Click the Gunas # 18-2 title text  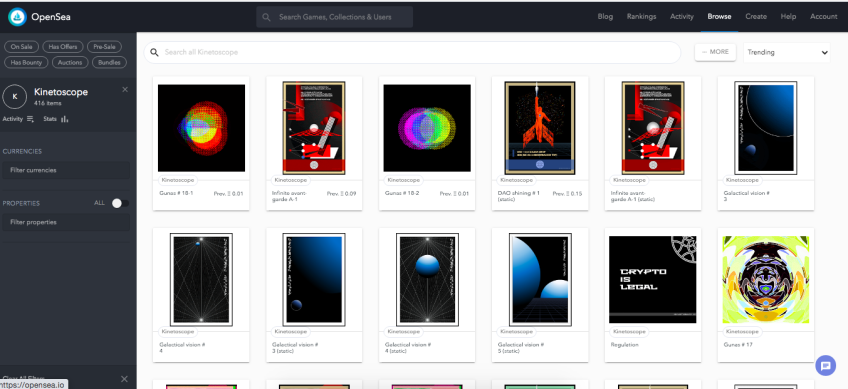(402, 193)
